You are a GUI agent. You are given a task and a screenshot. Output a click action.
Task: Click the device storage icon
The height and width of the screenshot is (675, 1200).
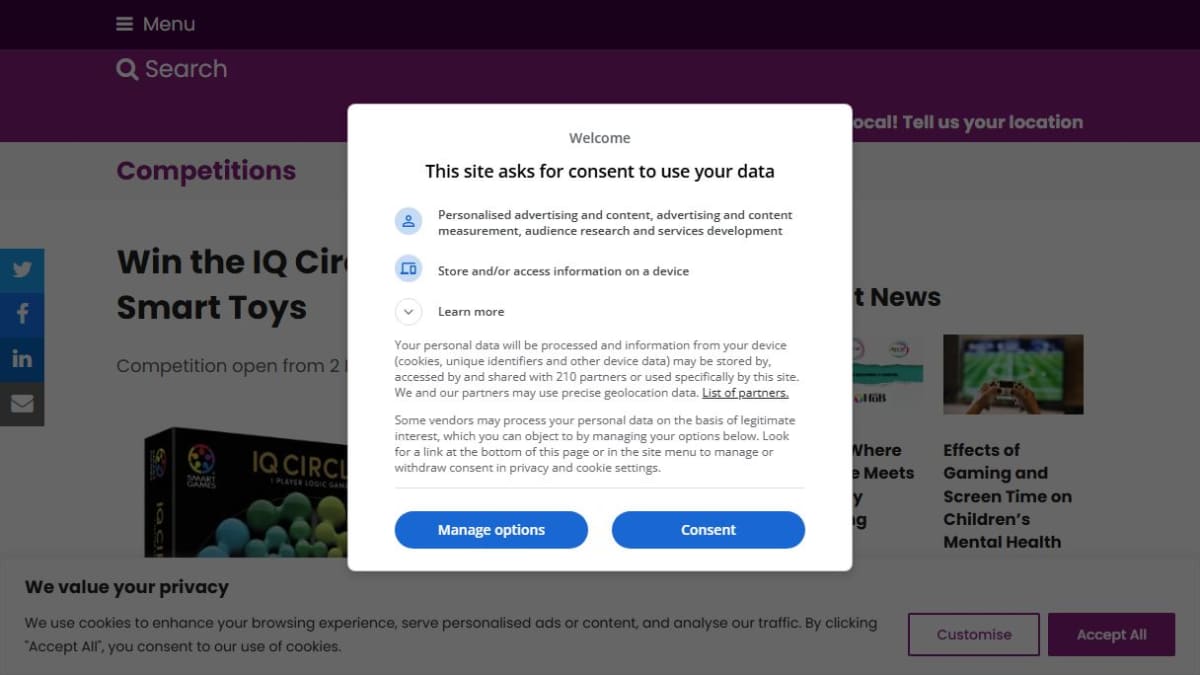(x=408, y=268)
